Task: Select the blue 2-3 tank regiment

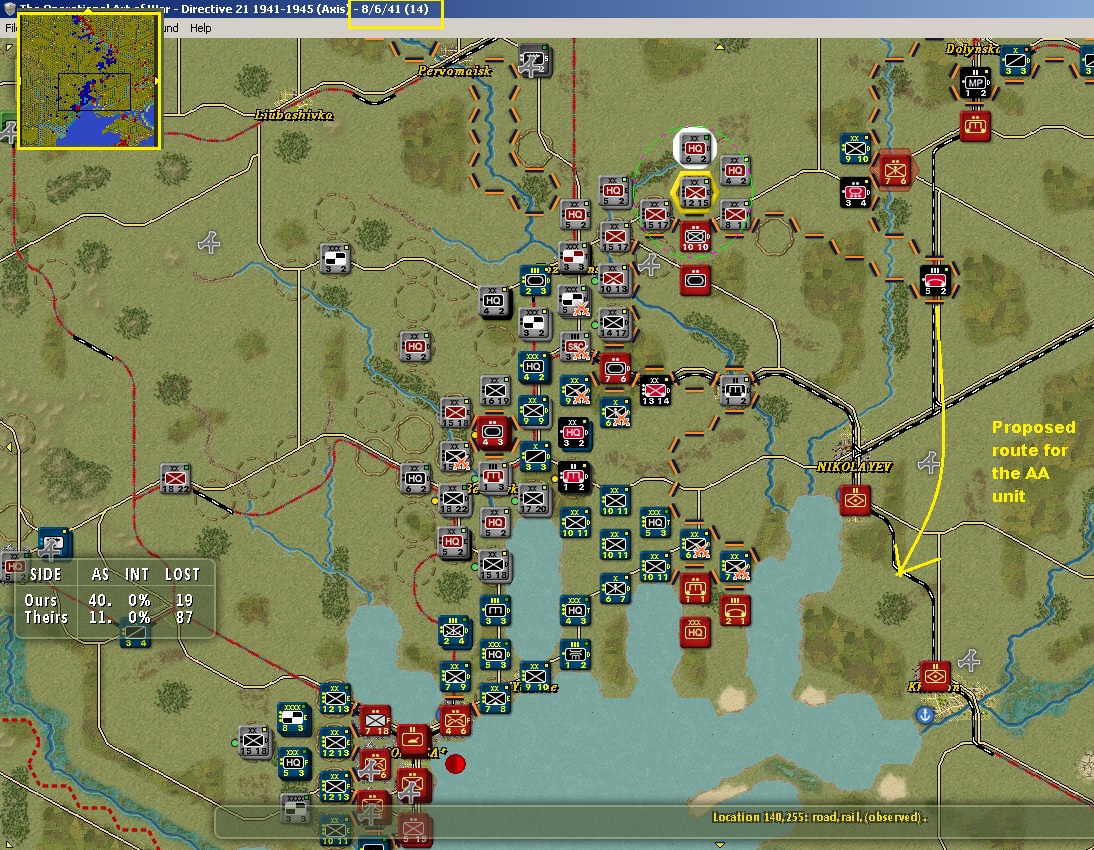Action: [534, 281]
